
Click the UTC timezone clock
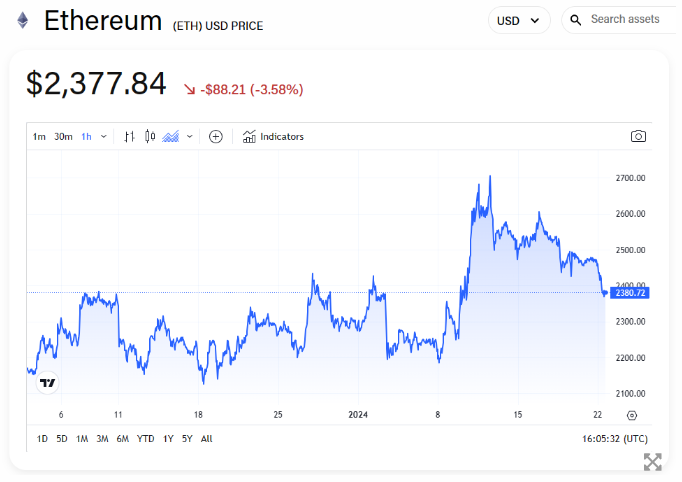(613, 439)
